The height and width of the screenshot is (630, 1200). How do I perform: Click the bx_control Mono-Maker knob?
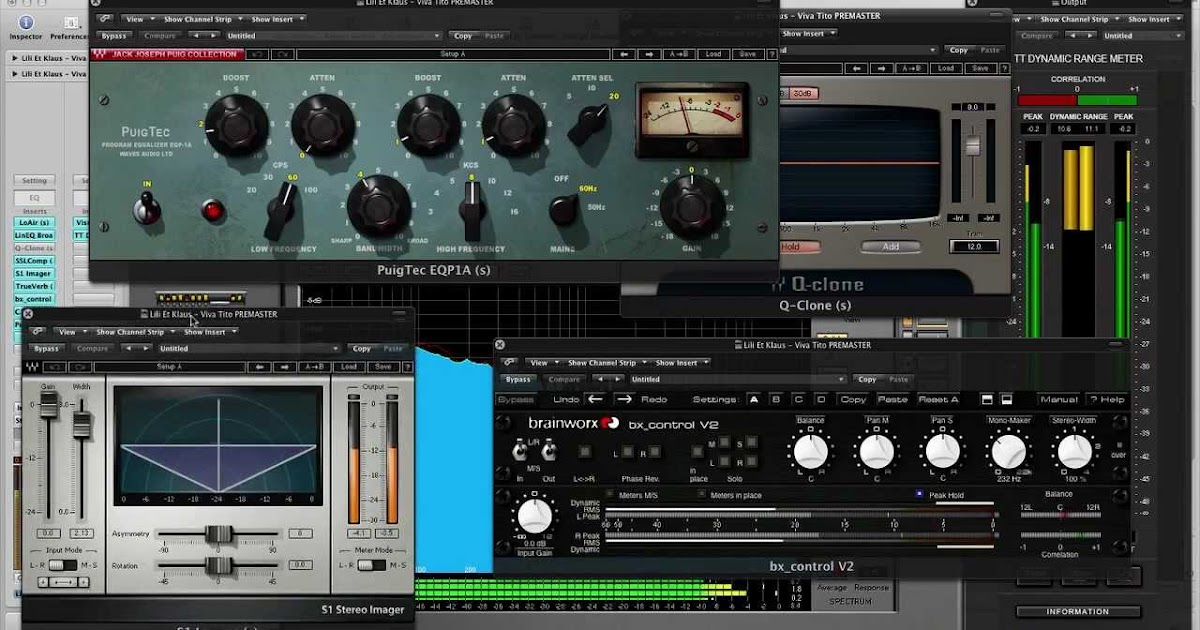click(1009, 451)
